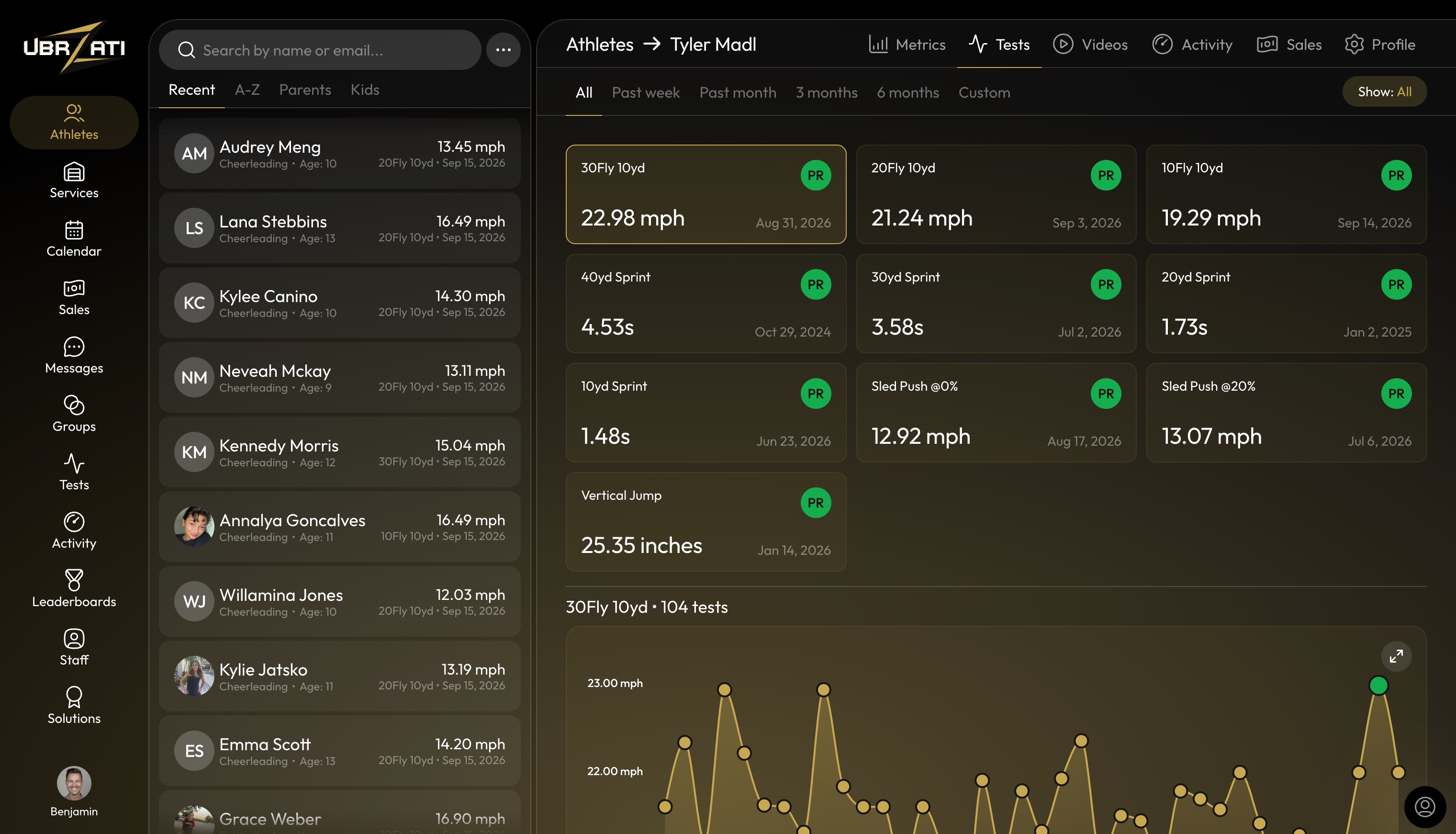Filter tests to Past week
Viewport: 1456px width, 834px height.
[645, 92]
